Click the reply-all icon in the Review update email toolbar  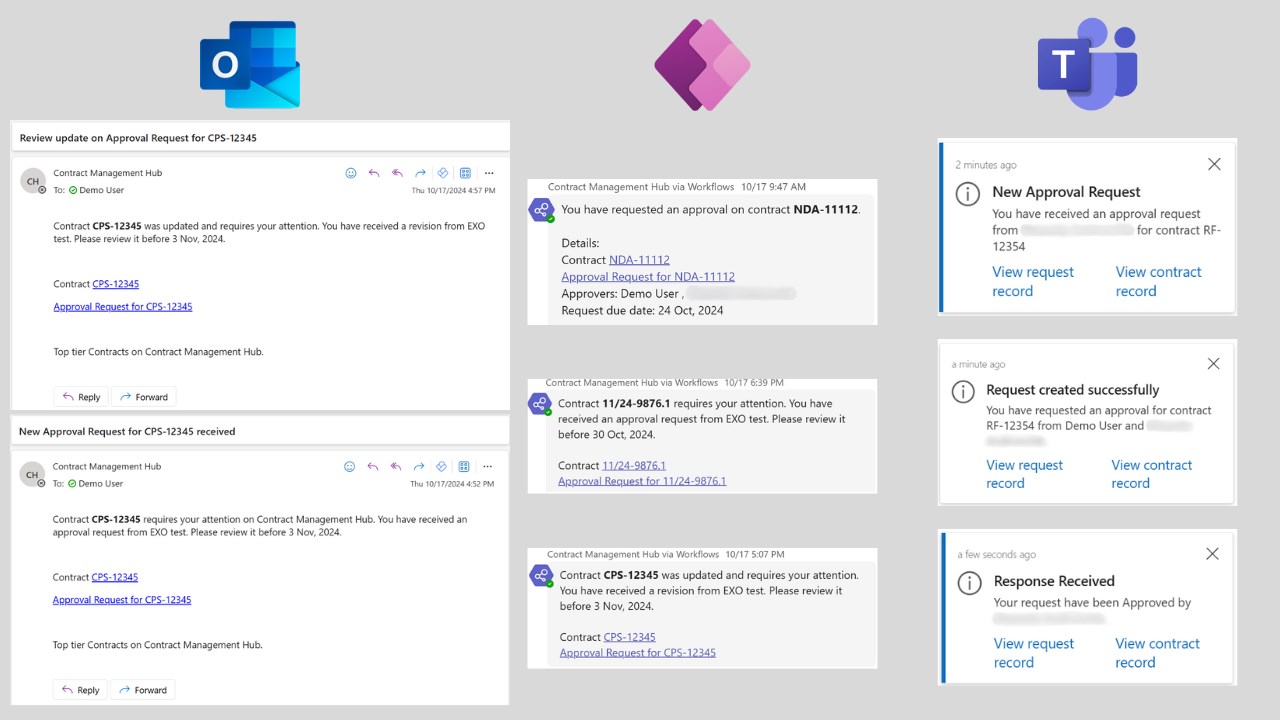[x=397, y=173]
